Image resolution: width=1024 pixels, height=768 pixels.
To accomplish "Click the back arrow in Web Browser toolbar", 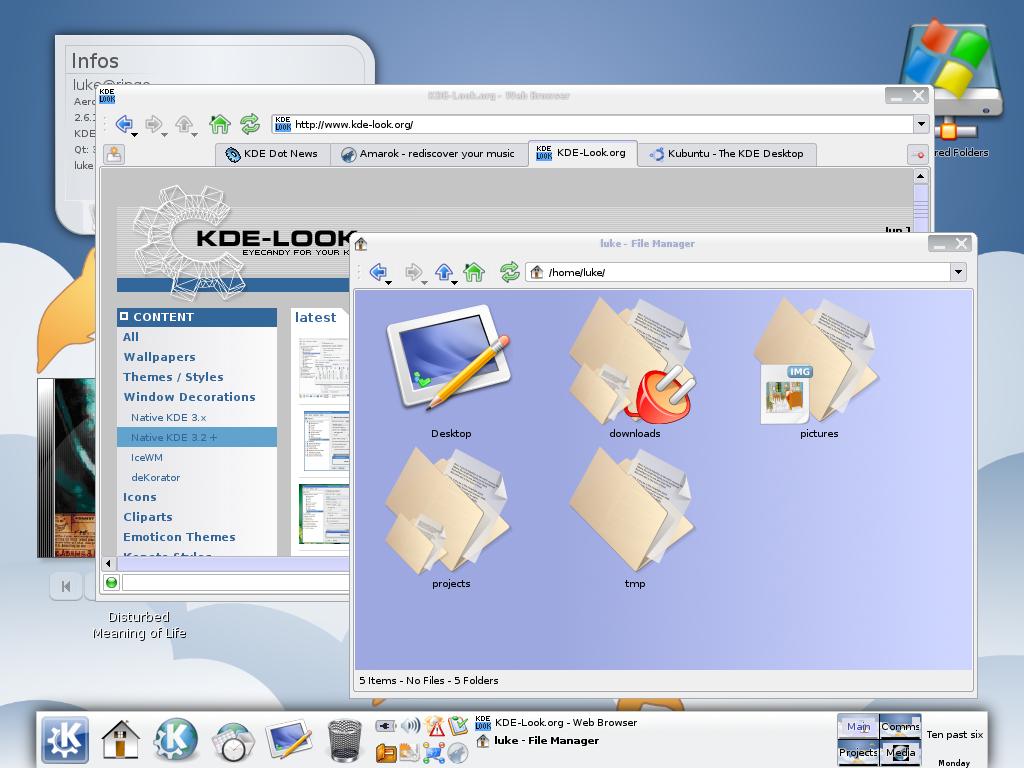I will click(123, 123).
